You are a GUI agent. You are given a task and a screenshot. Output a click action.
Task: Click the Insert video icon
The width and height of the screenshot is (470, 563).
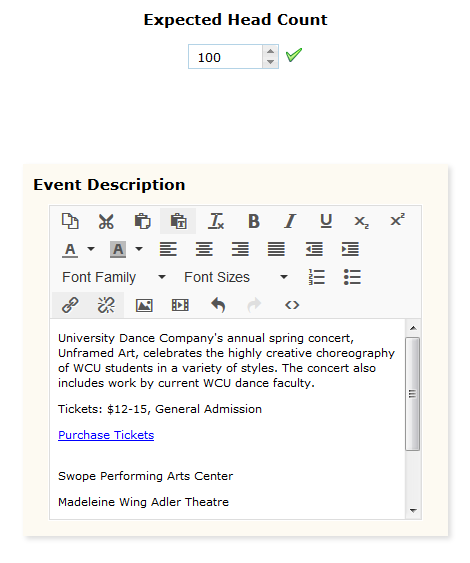click(x=180, y=305)
